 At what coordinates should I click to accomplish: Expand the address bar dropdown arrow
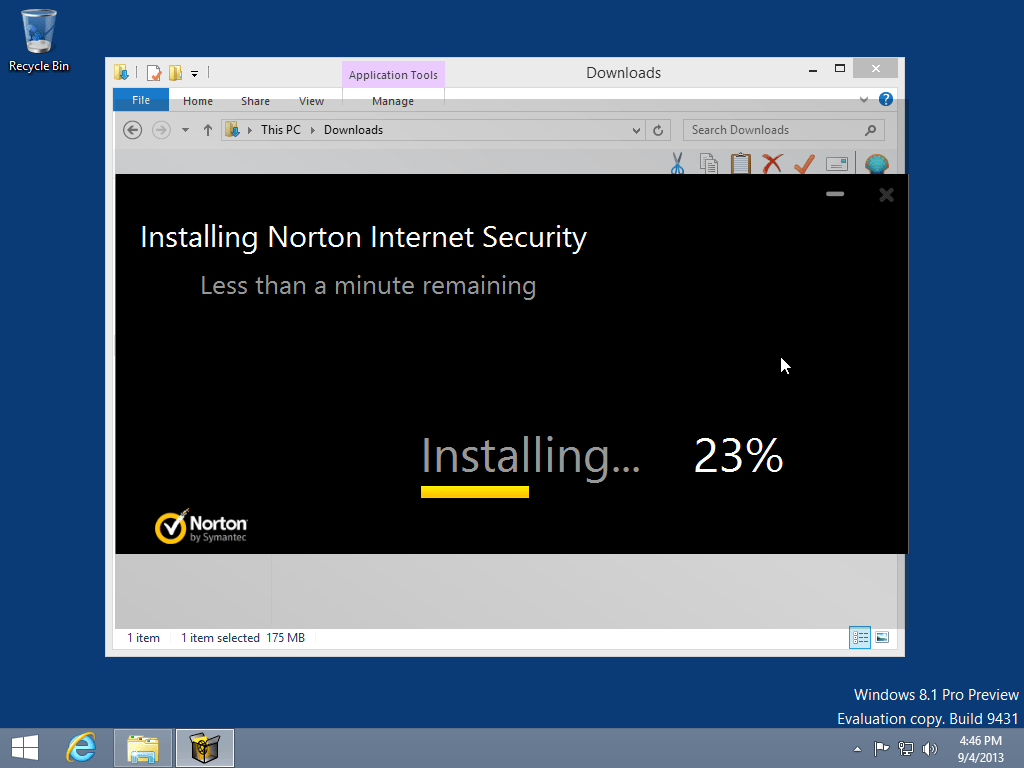coord(637,129)
